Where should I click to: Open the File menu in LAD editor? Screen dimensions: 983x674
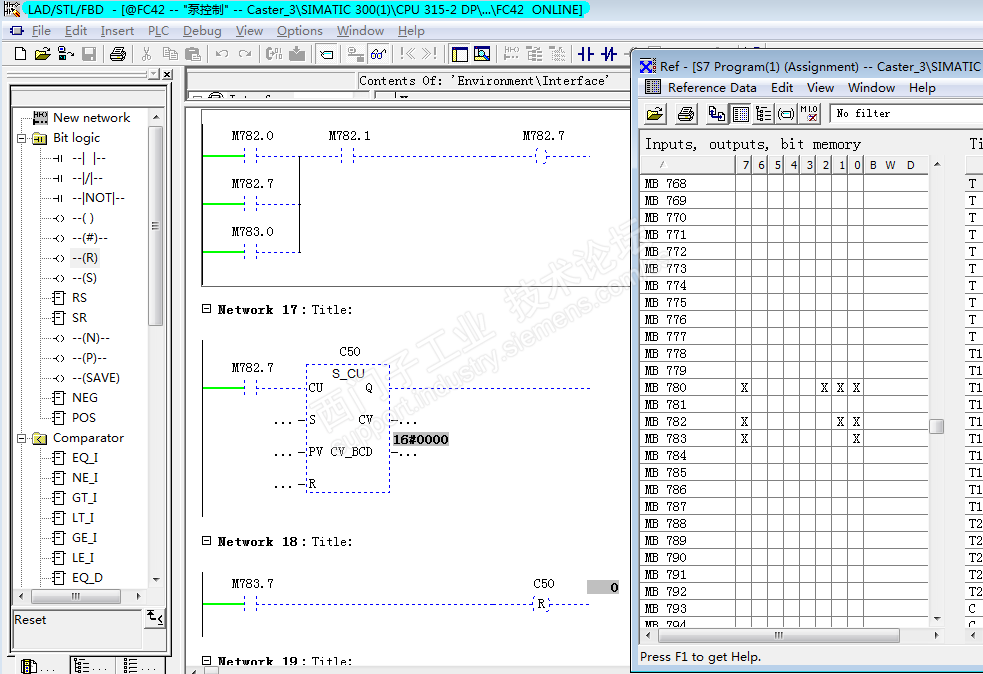pos(41,31)
